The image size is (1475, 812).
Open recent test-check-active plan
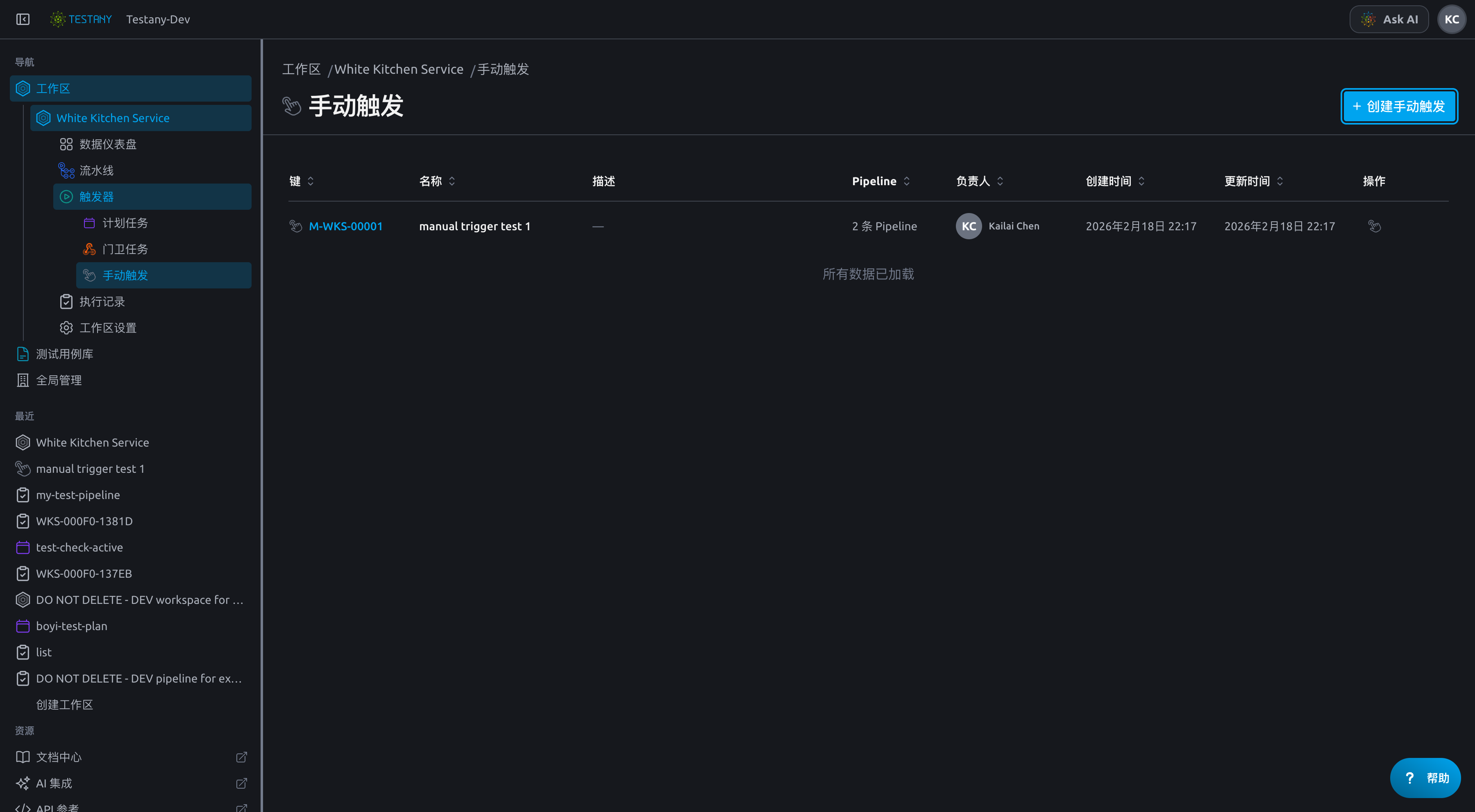point(79,547)
